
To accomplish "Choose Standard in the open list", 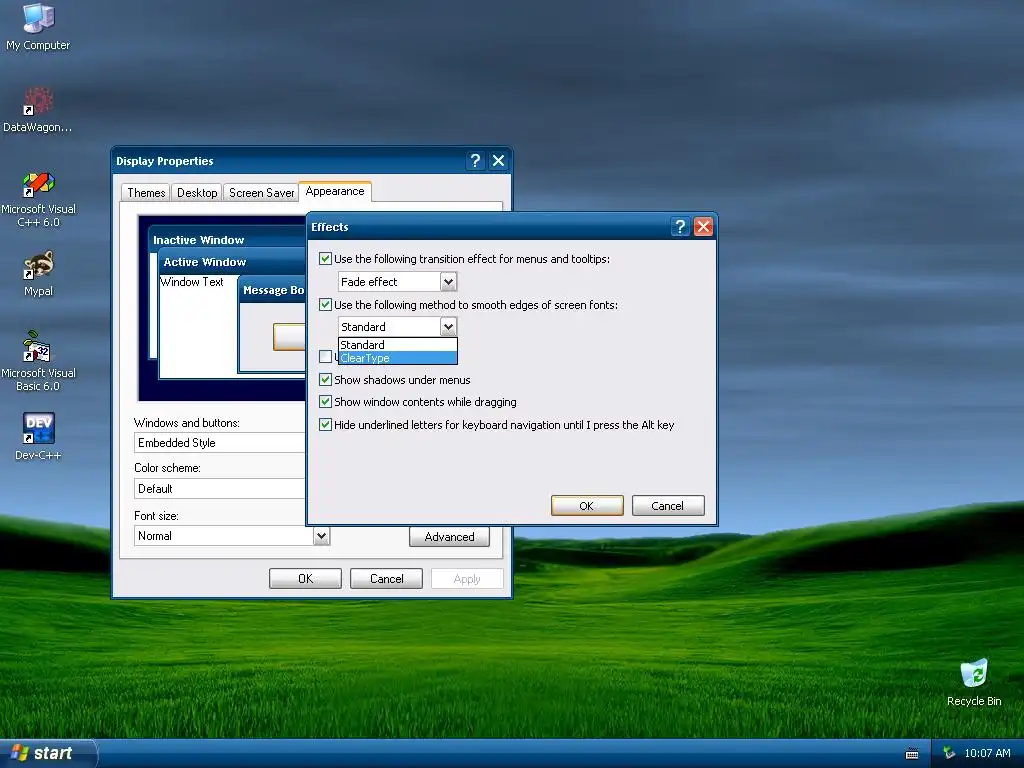I will (x=398, y=345).
